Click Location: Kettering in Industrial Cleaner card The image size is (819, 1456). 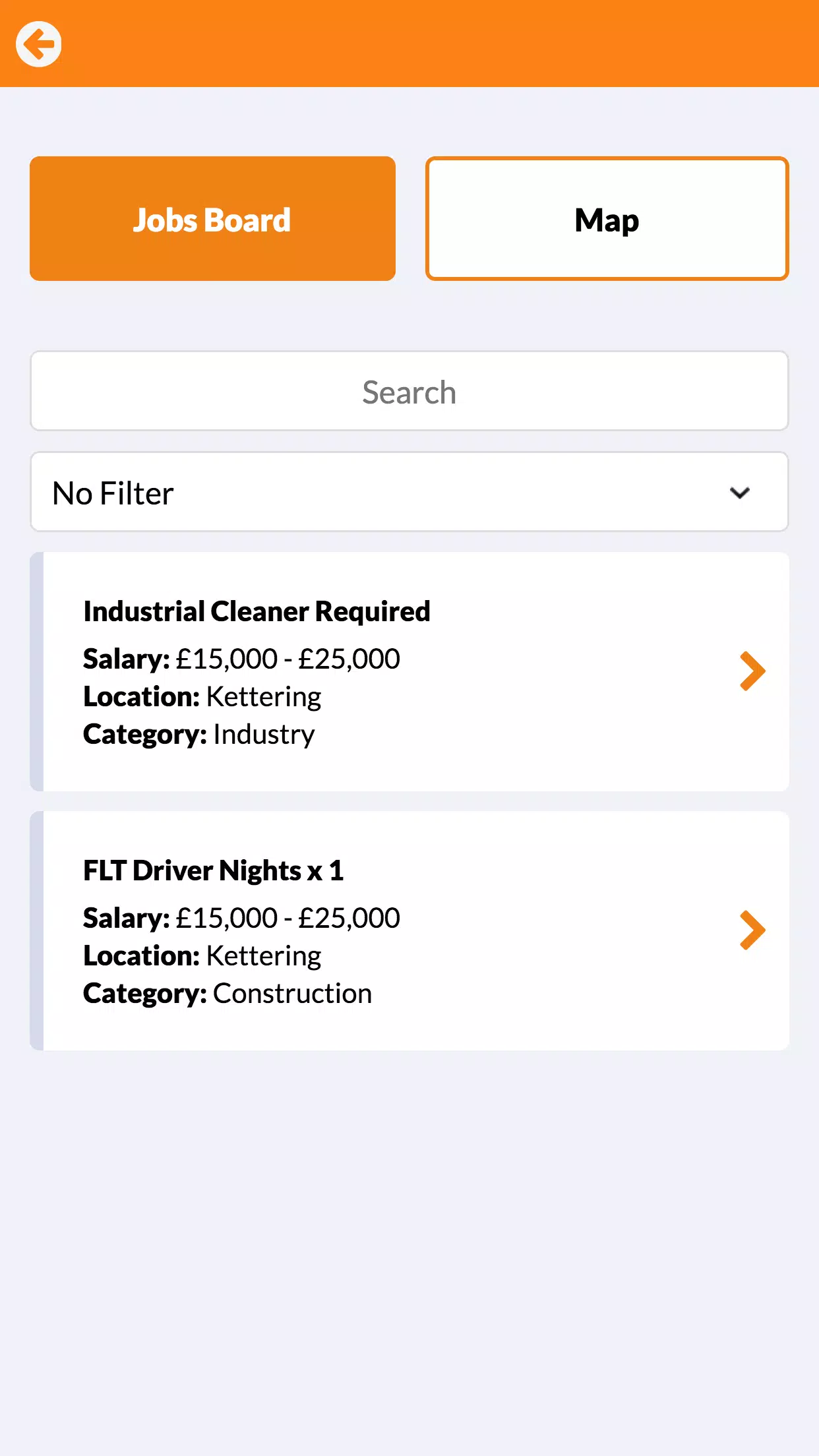pyautogui.click(x=202, y=696)
